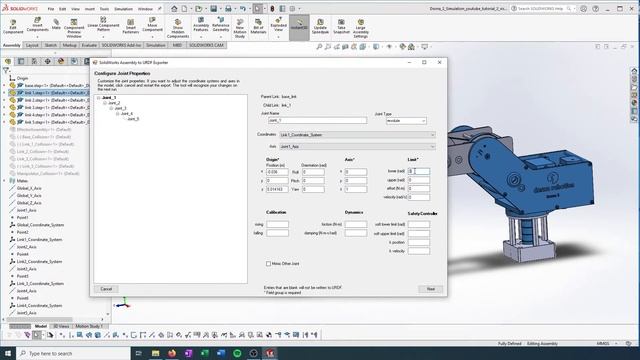Select the Motion Study 1 bottom tab
Screen dimensions: 640x360
[x=89, y=326]
